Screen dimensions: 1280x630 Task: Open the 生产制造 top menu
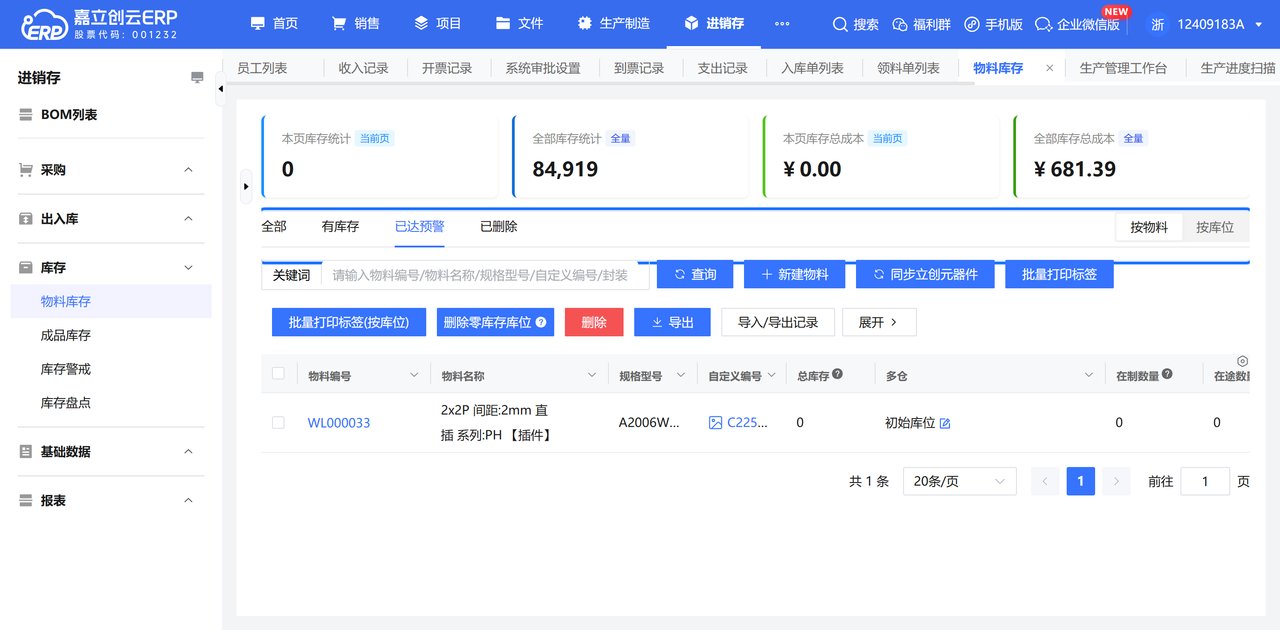(x=614, y=24)
